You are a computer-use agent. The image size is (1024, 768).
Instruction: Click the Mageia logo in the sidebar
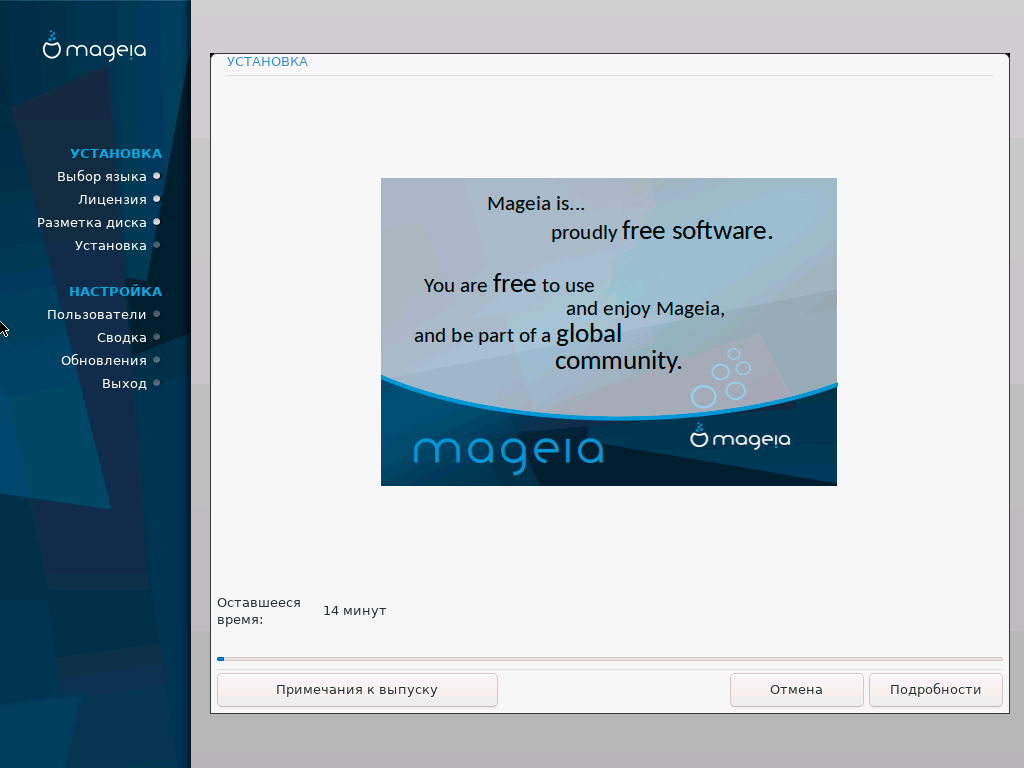(x=95, y=46)
